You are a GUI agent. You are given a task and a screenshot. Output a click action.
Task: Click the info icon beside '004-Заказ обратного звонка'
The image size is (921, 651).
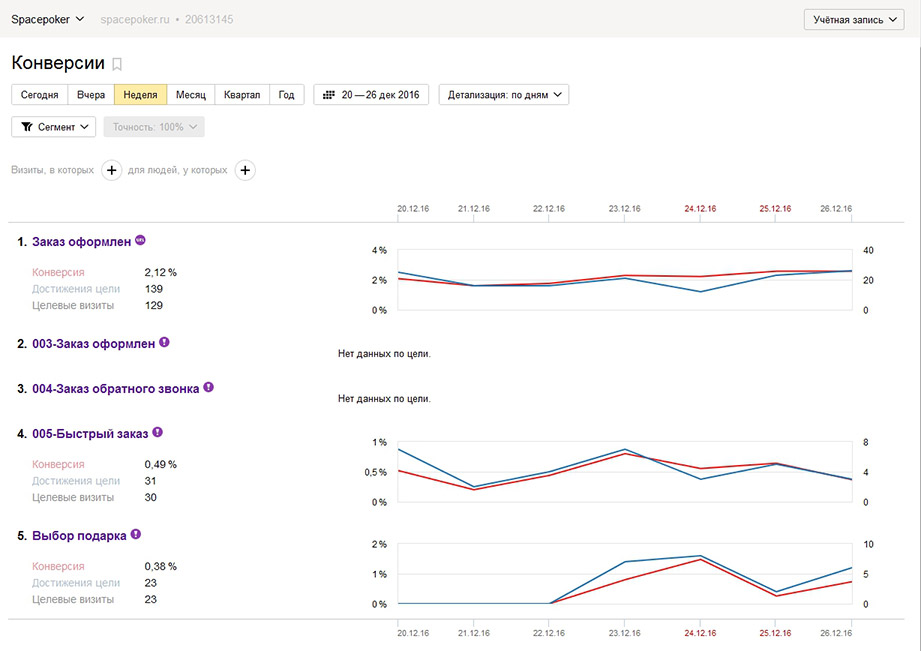point(208,387)
